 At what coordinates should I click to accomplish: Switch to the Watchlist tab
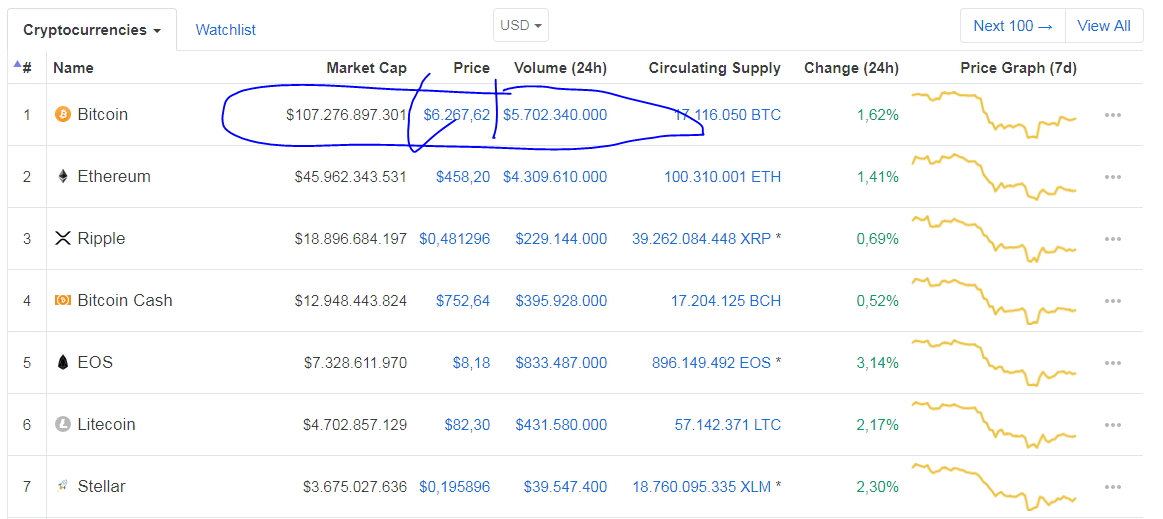[x=225, y=30]
